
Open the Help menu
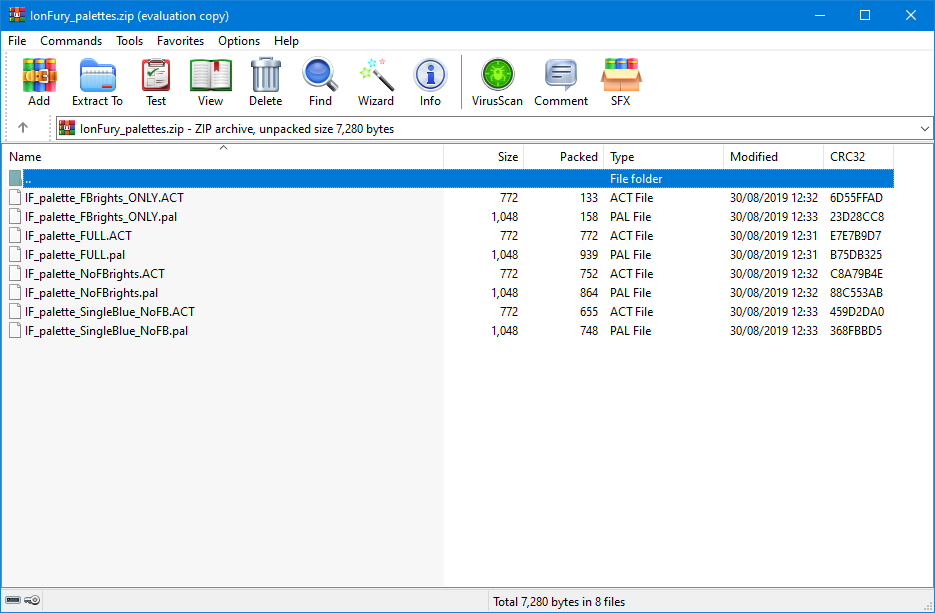286,41
